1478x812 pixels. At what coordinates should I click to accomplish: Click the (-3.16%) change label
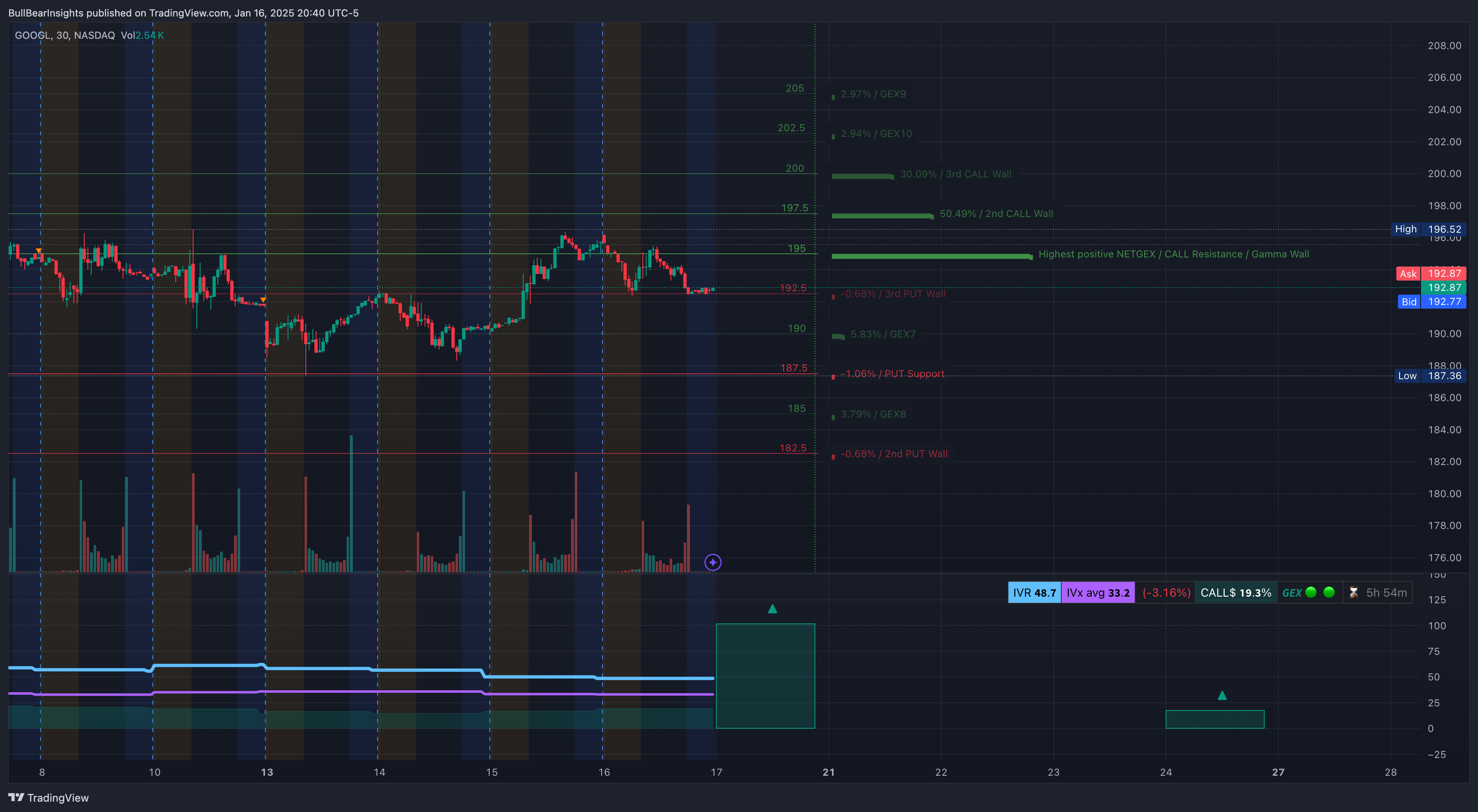pos(1166,593)
